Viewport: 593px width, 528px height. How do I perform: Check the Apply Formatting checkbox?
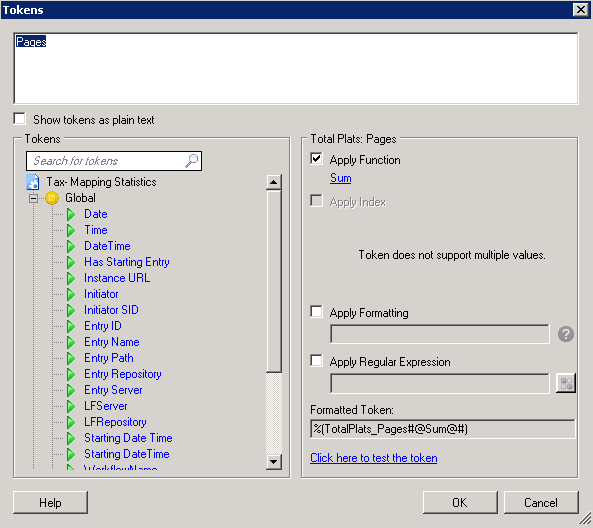[x=317, y=312]
